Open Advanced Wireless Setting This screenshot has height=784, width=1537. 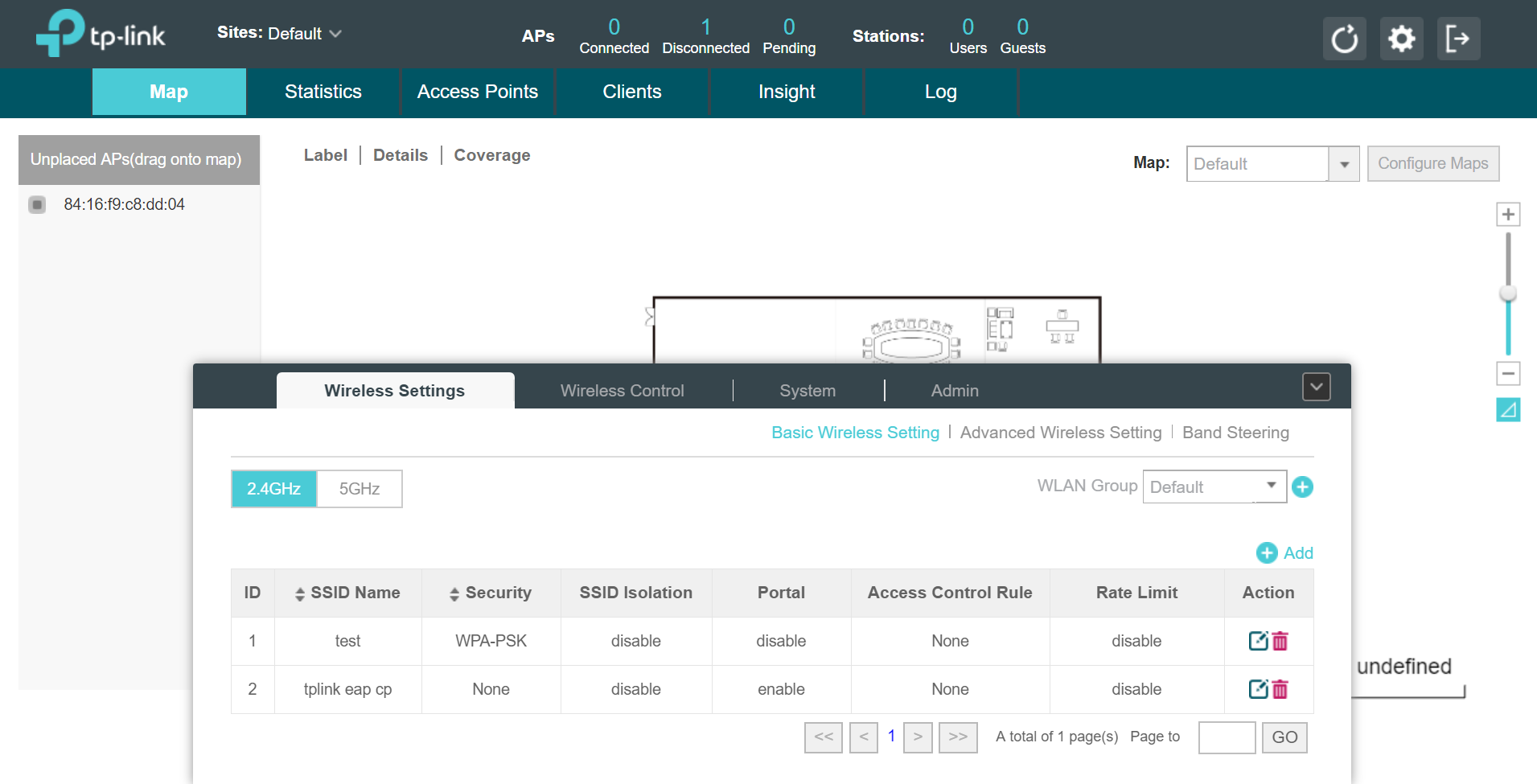point(1060,433)
